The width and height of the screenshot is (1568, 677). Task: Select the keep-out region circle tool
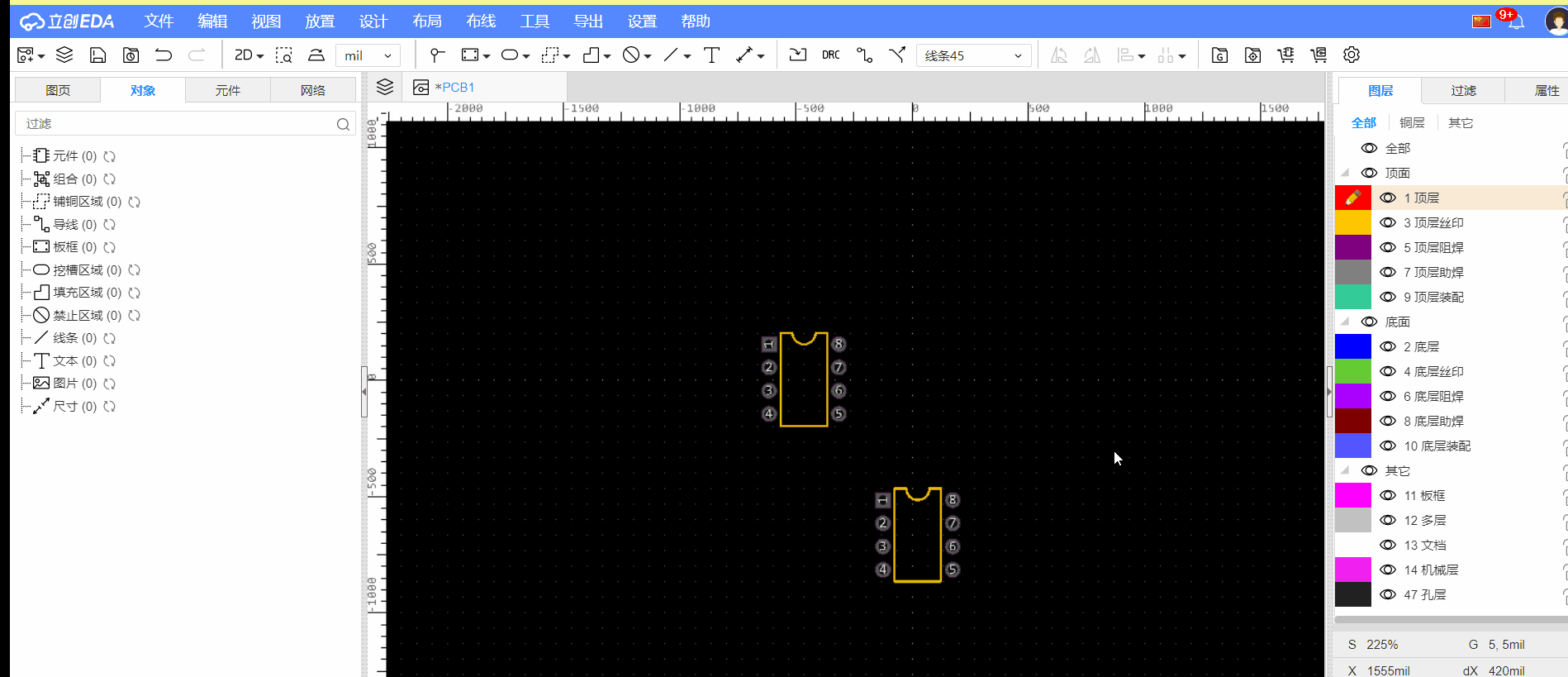click(631, 55)
